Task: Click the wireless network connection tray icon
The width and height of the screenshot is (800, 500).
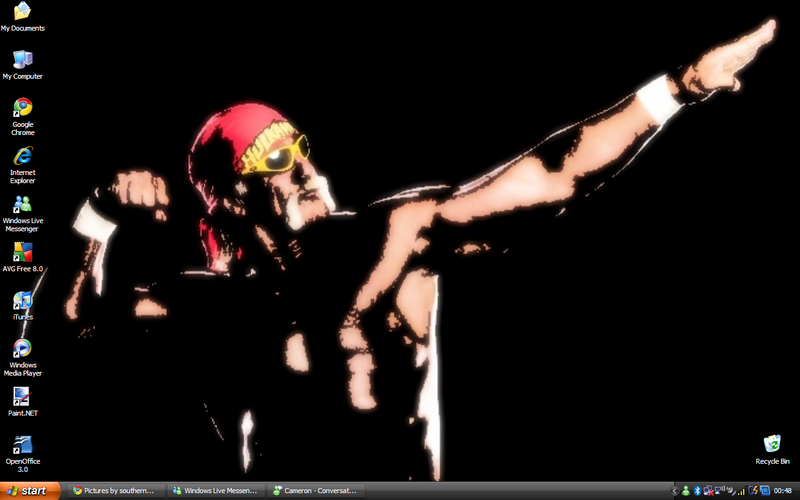Action: (720, 490)
